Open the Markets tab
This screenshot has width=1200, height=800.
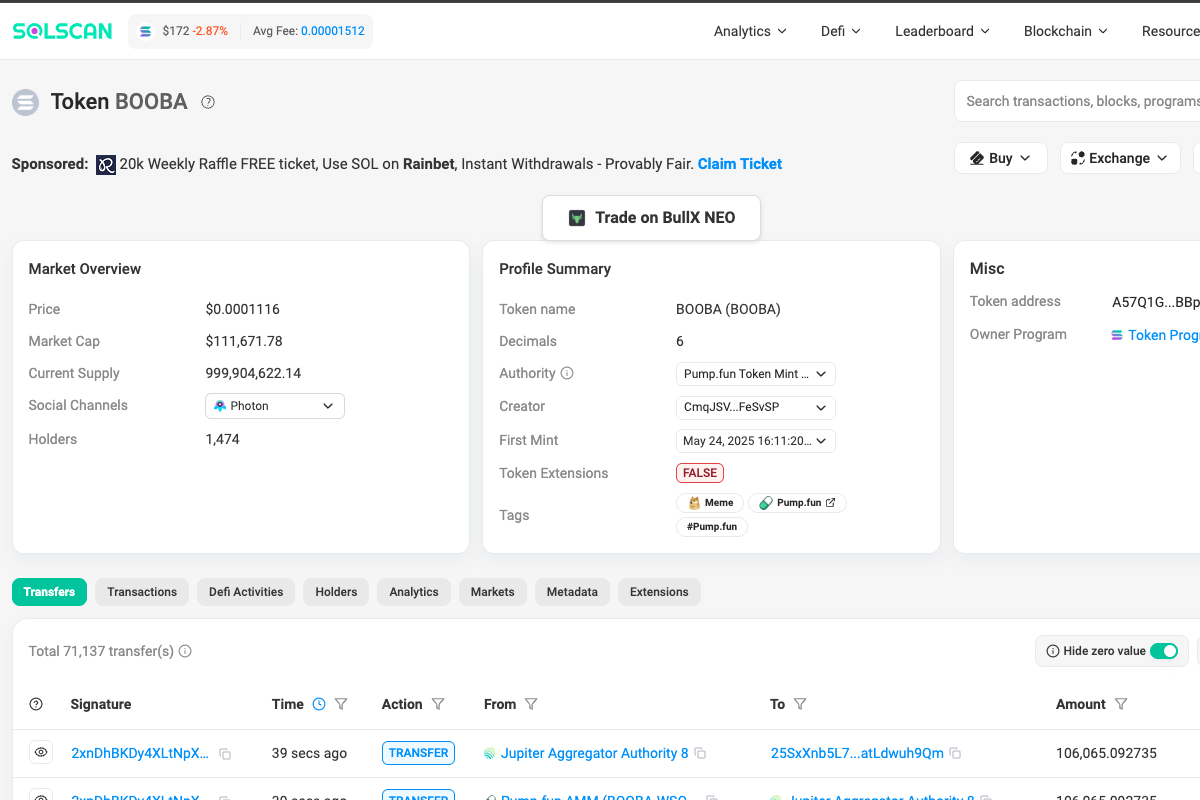[493, 592]
